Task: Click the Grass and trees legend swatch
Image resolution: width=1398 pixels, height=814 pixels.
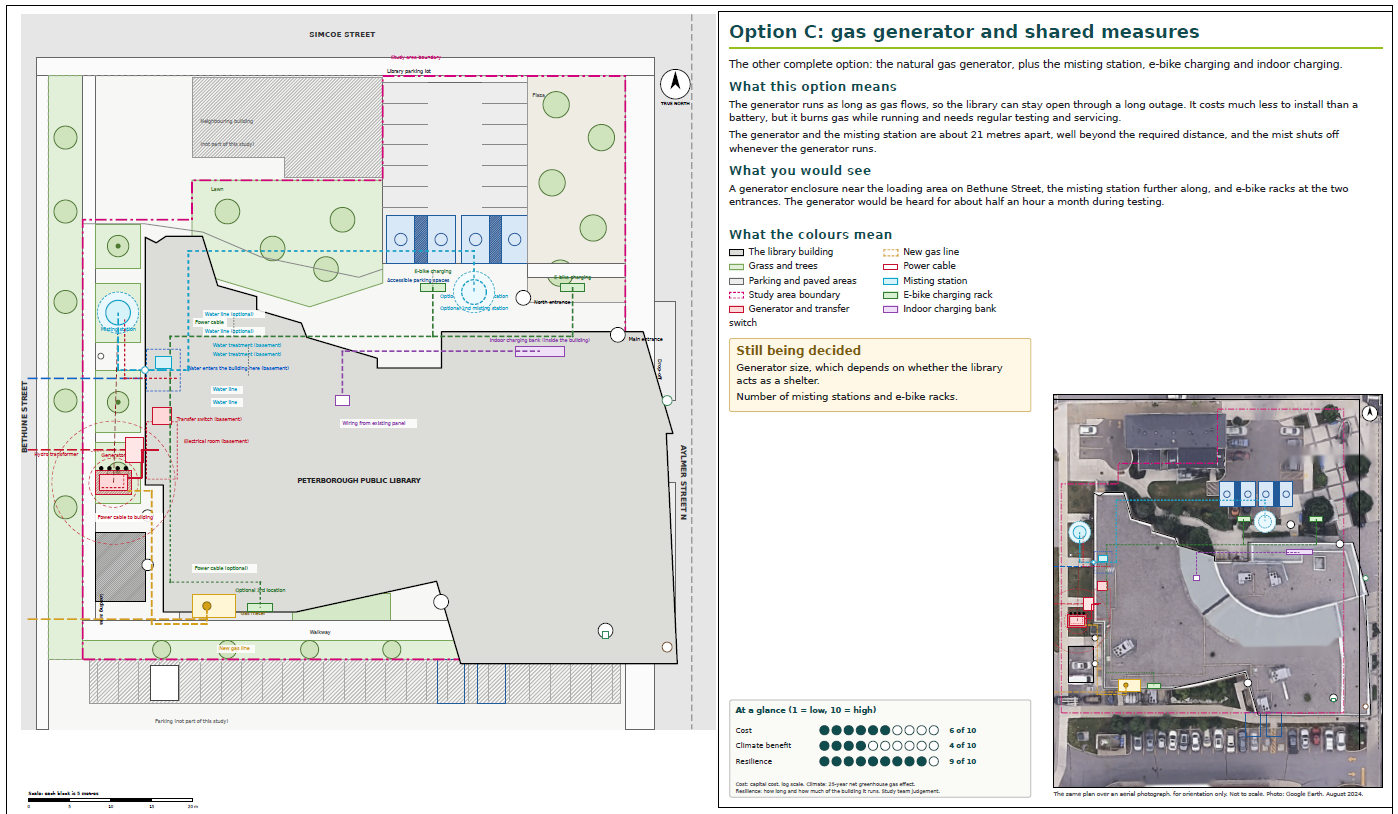Action: [736, 266]
